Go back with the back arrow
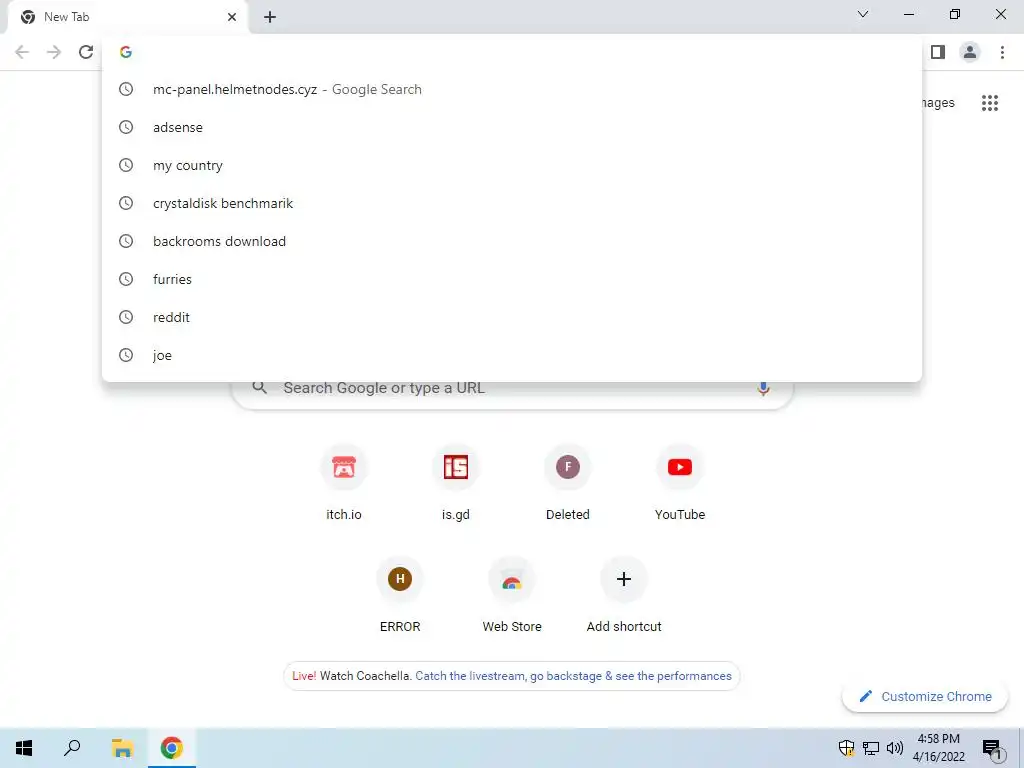The height and width of the screenshot is (768, 1024). pyautogui.click(x=22, y=52)
